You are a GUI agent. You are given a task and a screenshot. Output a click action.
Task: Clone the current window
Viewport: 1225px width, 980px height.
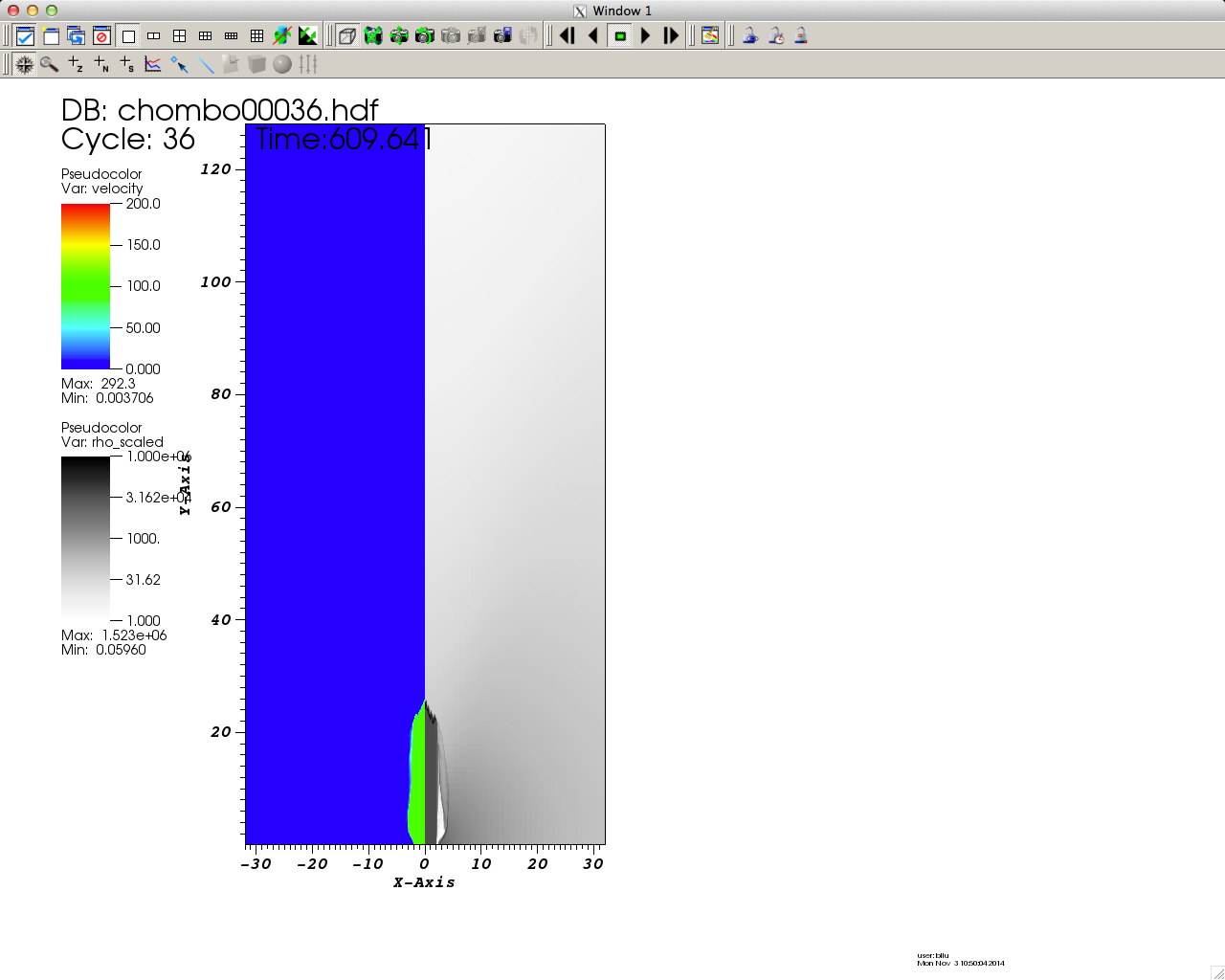point(77,36)
